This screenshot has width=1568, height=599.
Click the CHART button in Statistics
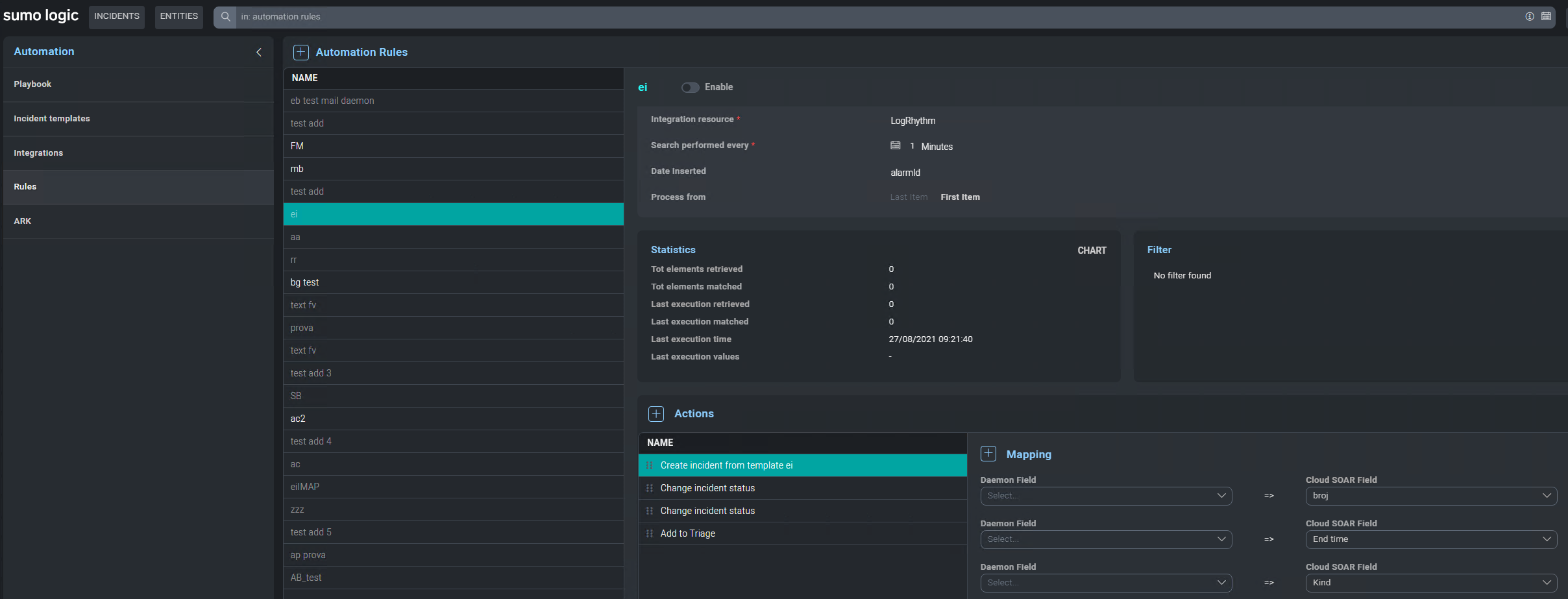pos(1092,251)
